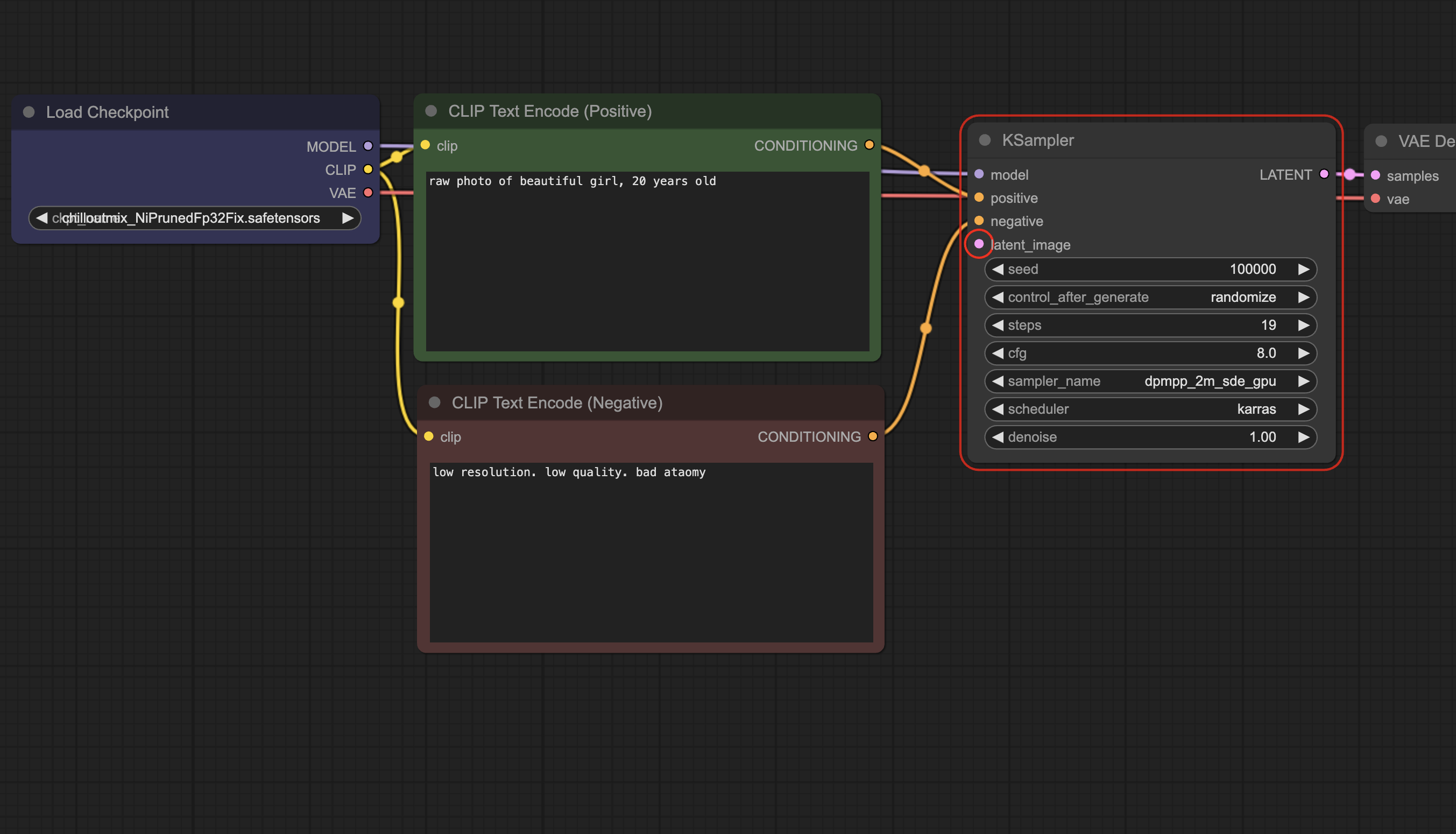Collapse the Load Checkpoint node via title dot
Image resolution: width=1456 pixels, height=834 pixels.
[x=29, y=112]
